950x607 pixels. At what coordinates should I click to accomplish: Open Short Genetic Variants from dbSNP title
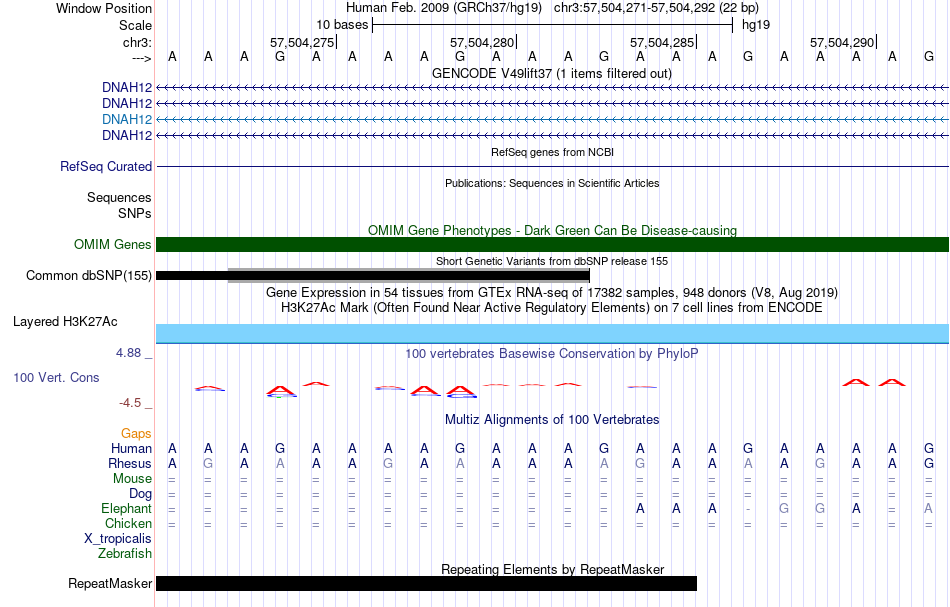pos(552,261)
